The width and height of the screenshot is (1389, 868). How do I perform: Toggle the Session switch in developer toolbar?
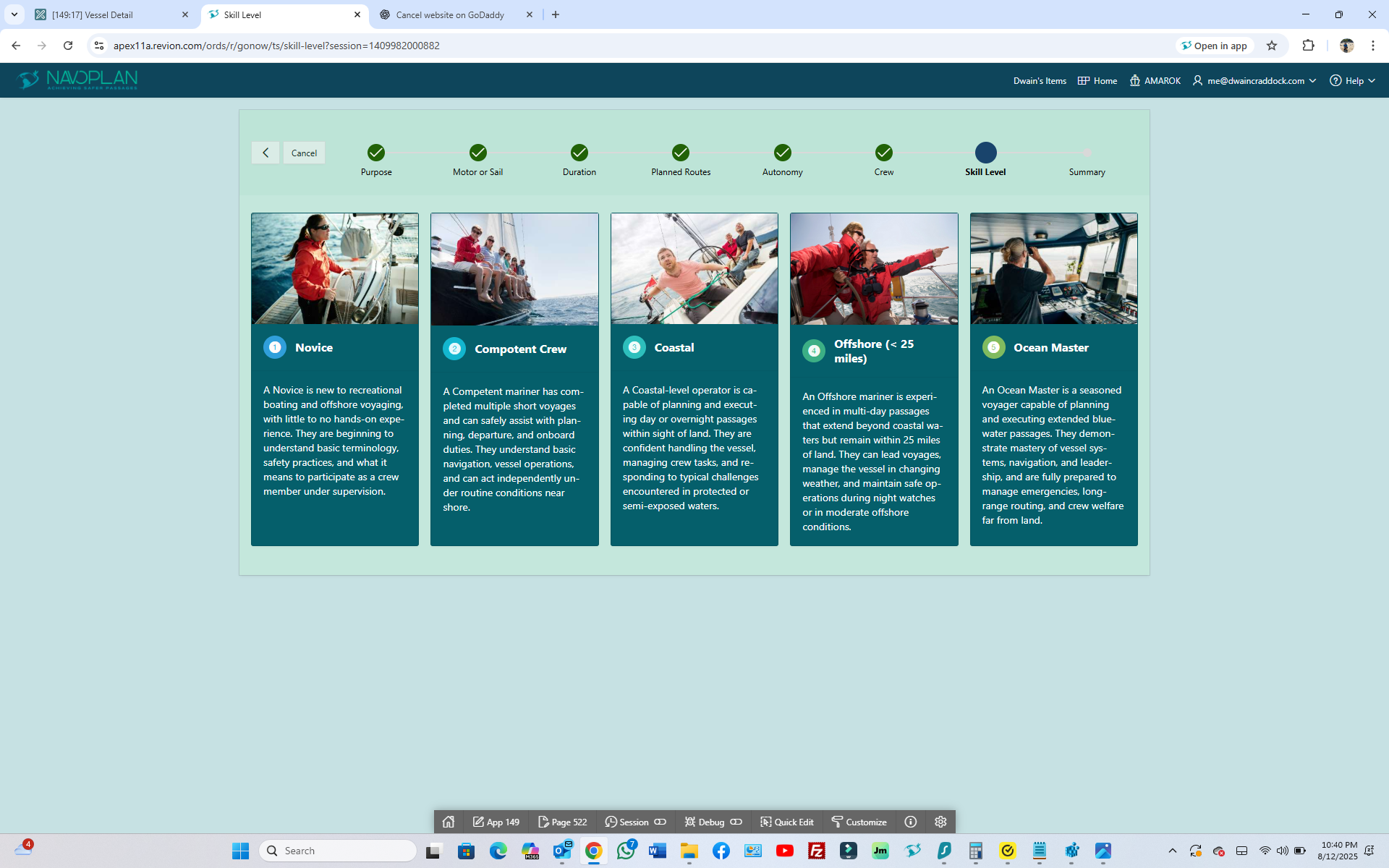660,822
